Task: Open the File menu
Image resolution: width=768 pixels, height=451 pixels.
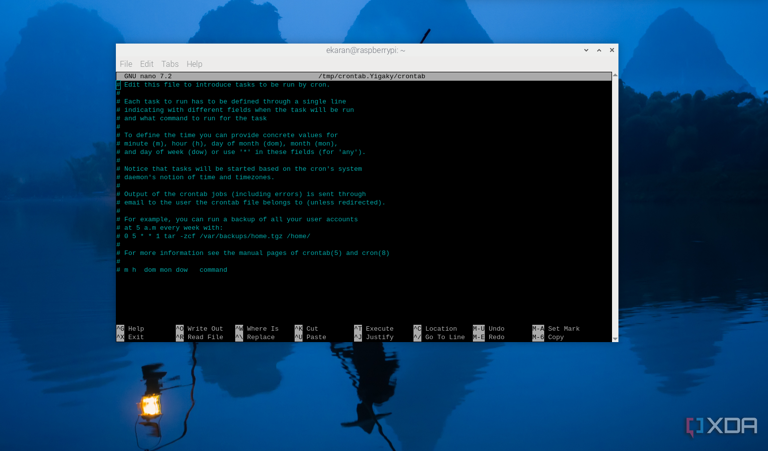Action: click(x=126, y=64)
